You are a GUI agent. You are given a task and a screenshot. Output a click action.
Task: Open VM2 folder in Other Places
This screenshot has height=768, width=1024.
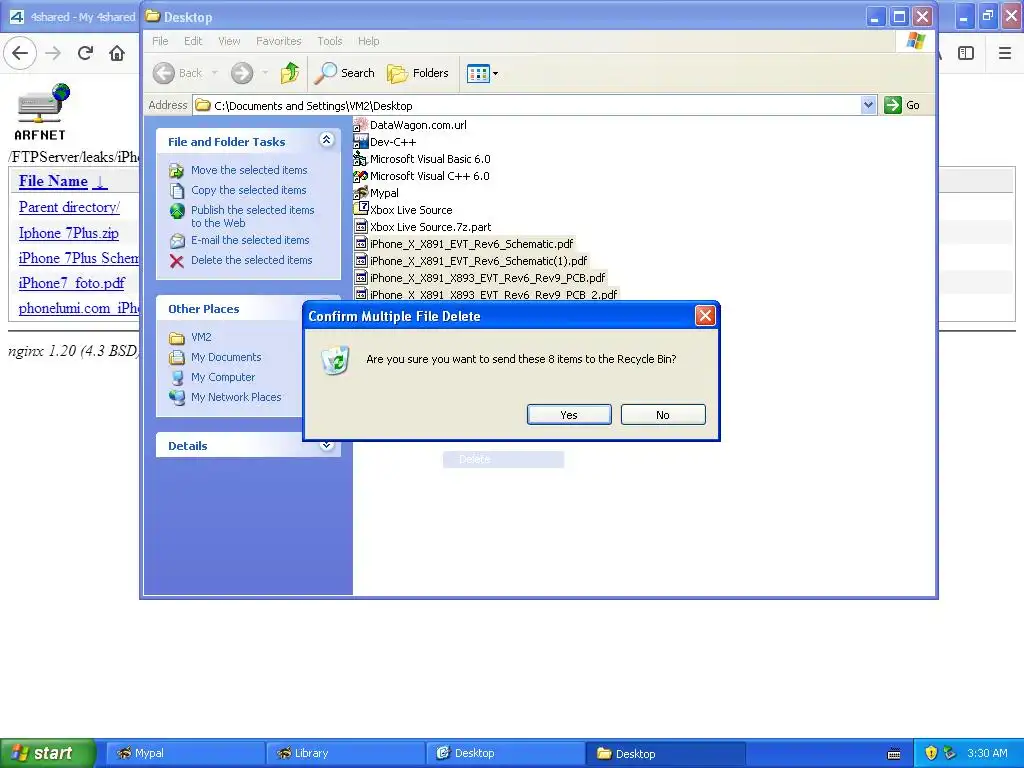(x=201, y=337)
